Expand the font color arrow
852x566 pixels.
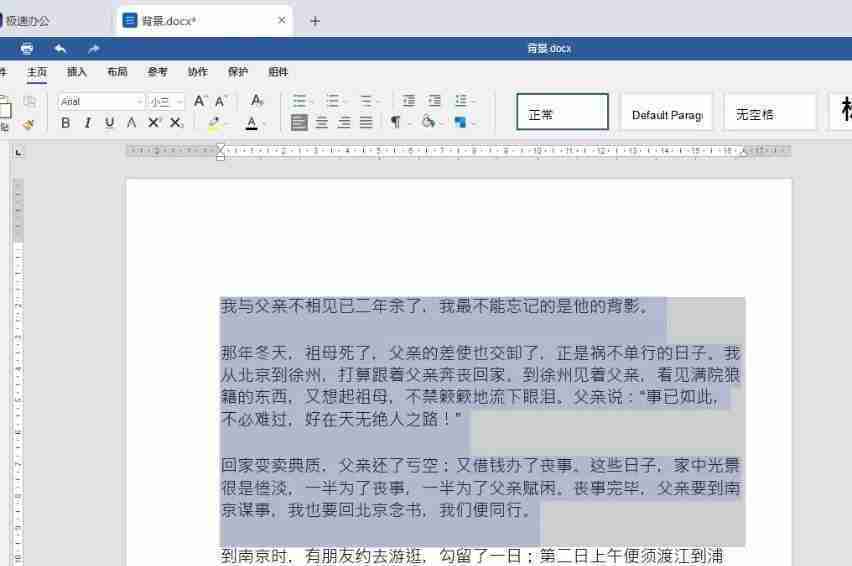click(264, 124)
